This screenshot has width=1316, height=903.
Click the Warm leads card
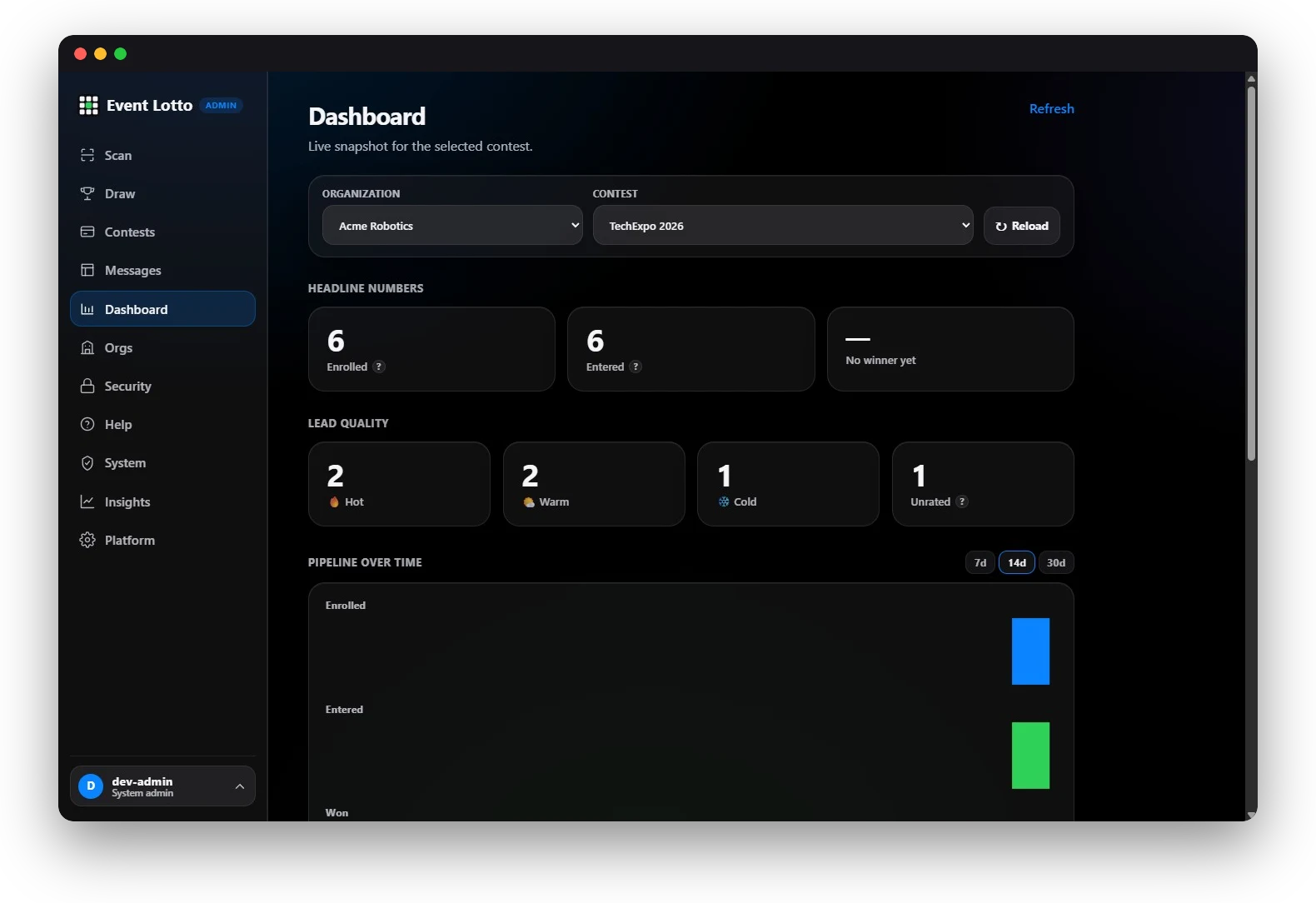coord(594,484)
